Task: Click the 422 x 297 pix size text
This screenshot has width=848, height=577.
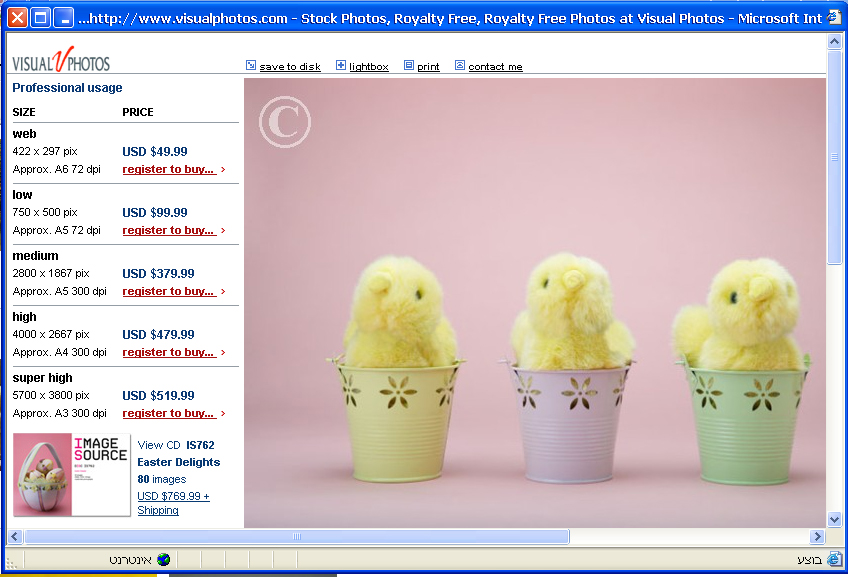Action: click(45, 151)
